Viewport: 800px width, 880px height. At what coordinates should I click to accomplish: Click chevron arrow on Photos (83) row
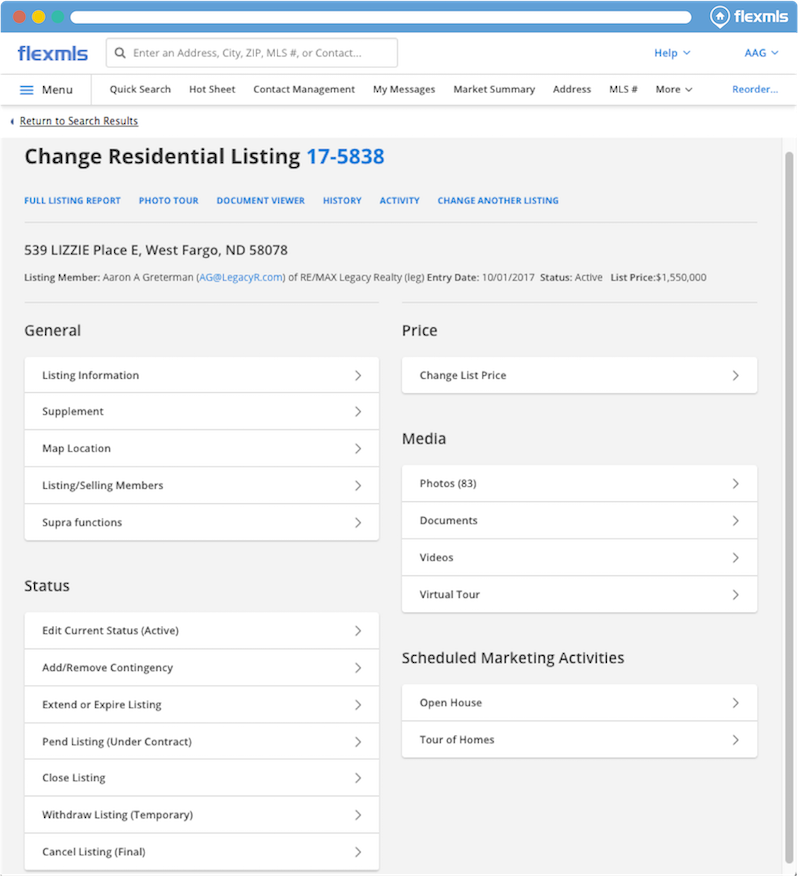735,484
